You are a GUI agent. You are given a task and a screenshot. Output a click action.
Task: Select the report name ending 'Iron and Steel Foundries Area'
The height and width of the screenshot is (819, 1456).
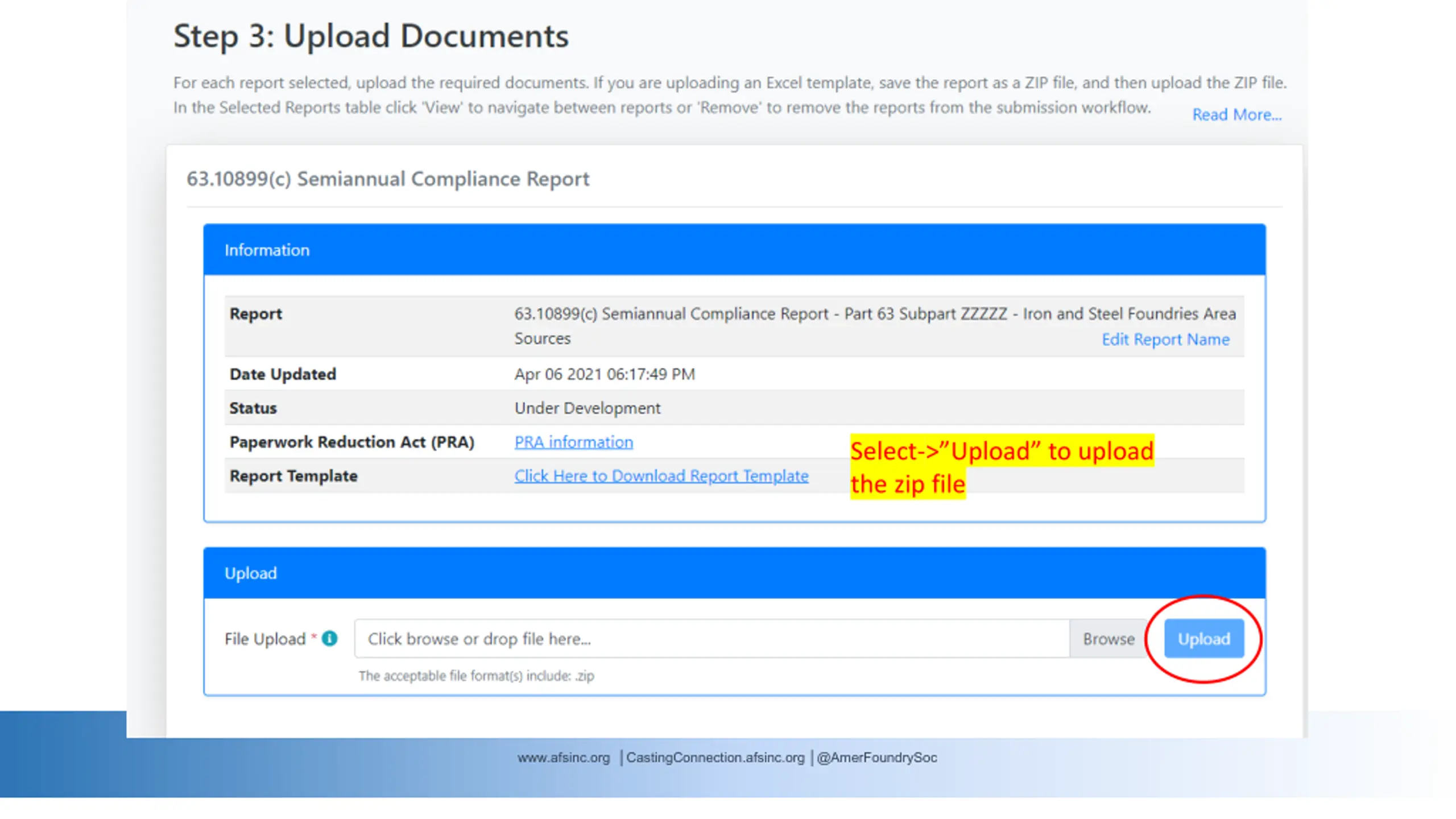coord(875,326)
